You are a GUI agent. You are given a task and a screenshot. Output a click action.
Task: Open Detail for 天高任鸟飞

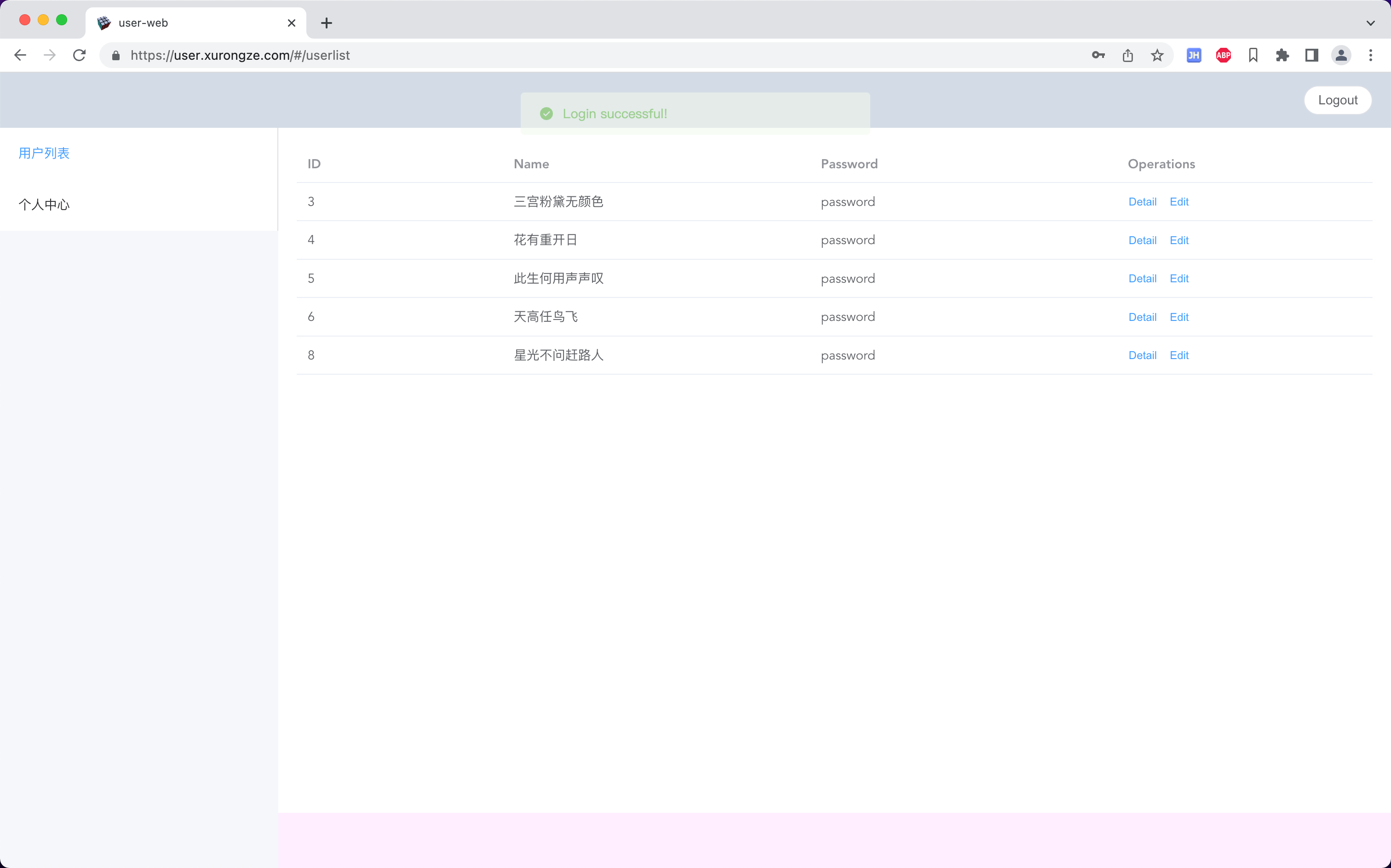tap(1142, 317)
